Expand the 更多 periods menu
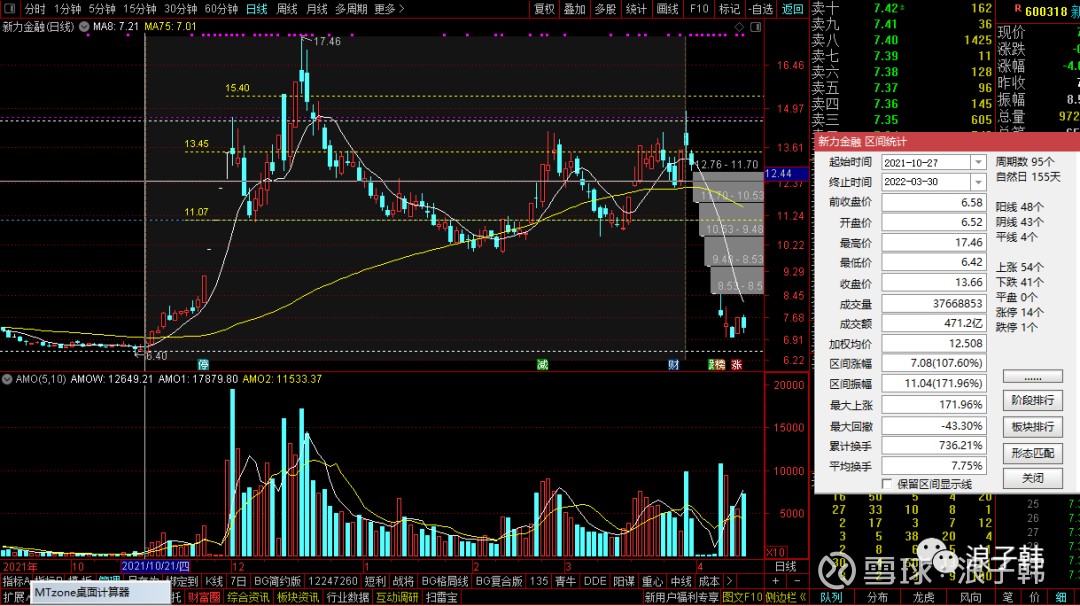This screenshot has height=606, width=1080. point(389,9)
